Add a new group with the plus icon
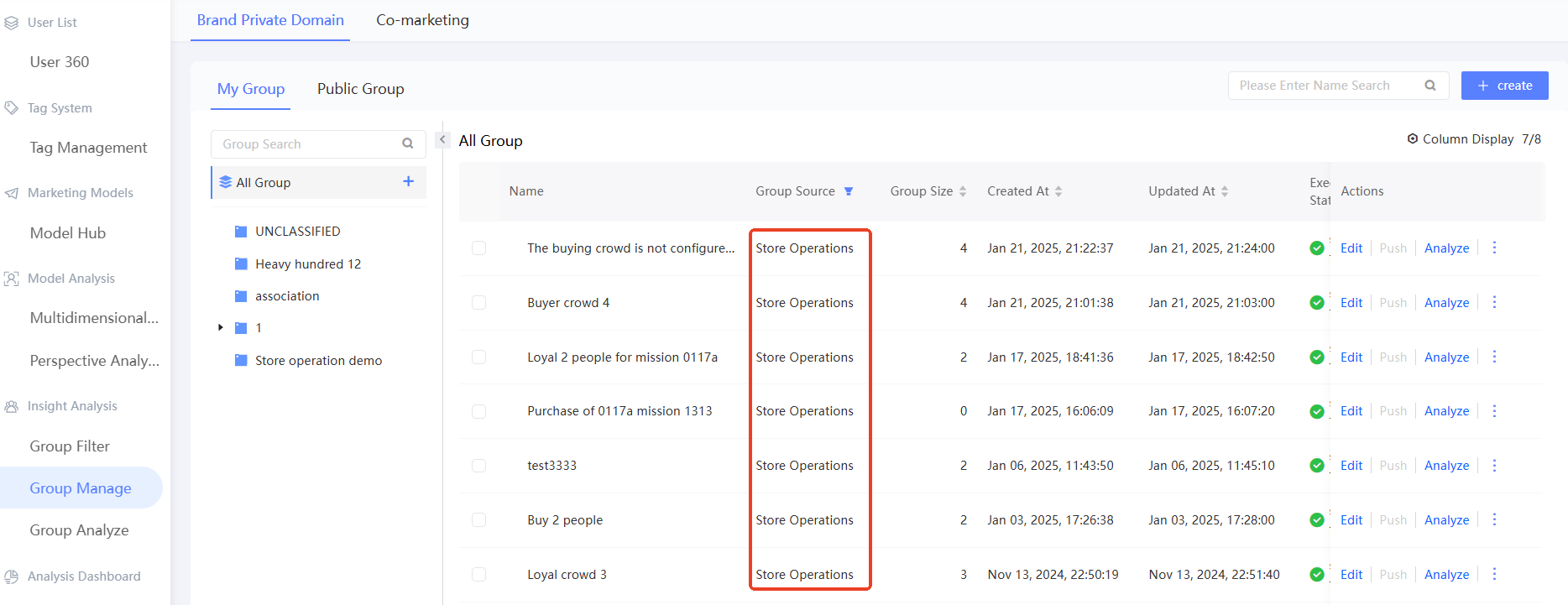 tap(409, 181)
